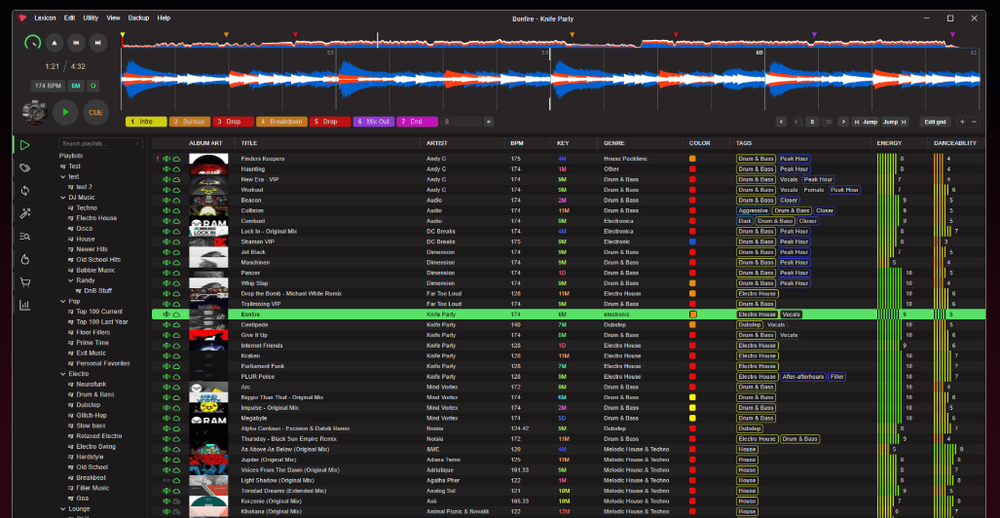Screen dimensions: 1000x518
Task: Open the sync sidebar icon
Action: pos(25,191)
